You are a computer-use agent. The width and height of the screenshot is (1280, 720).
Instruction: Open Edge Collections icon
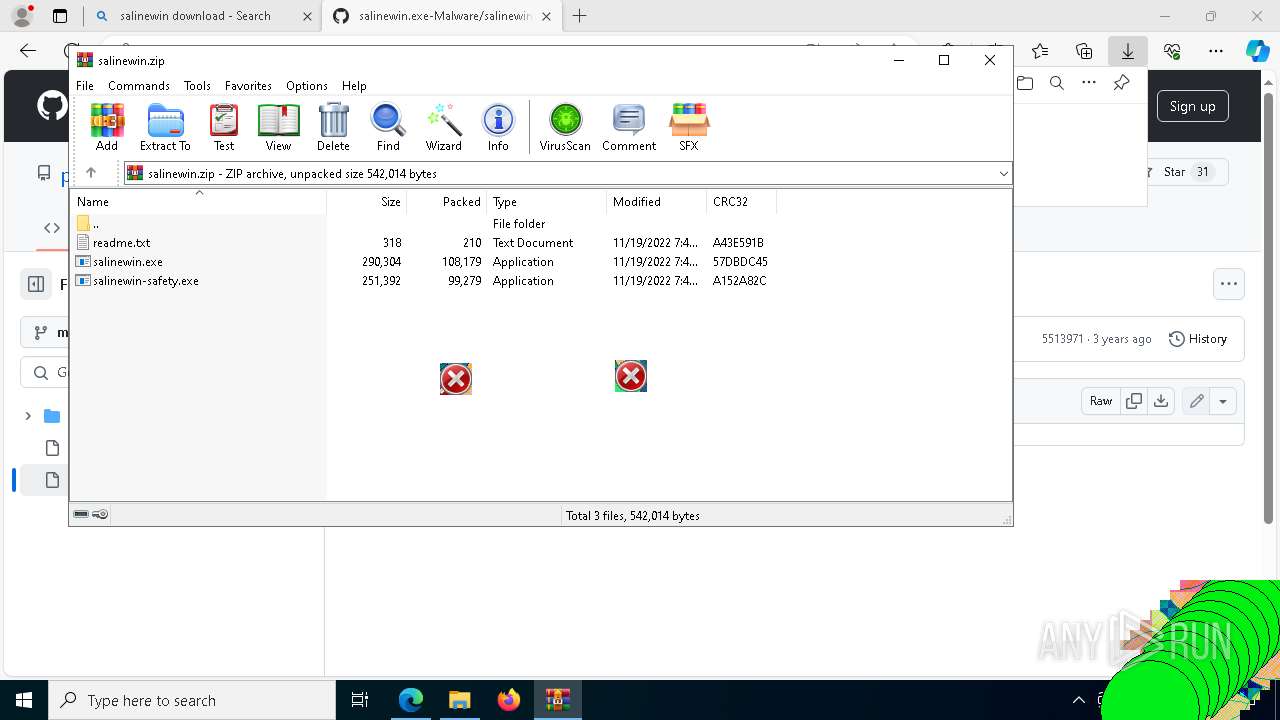click(1084, 51)
